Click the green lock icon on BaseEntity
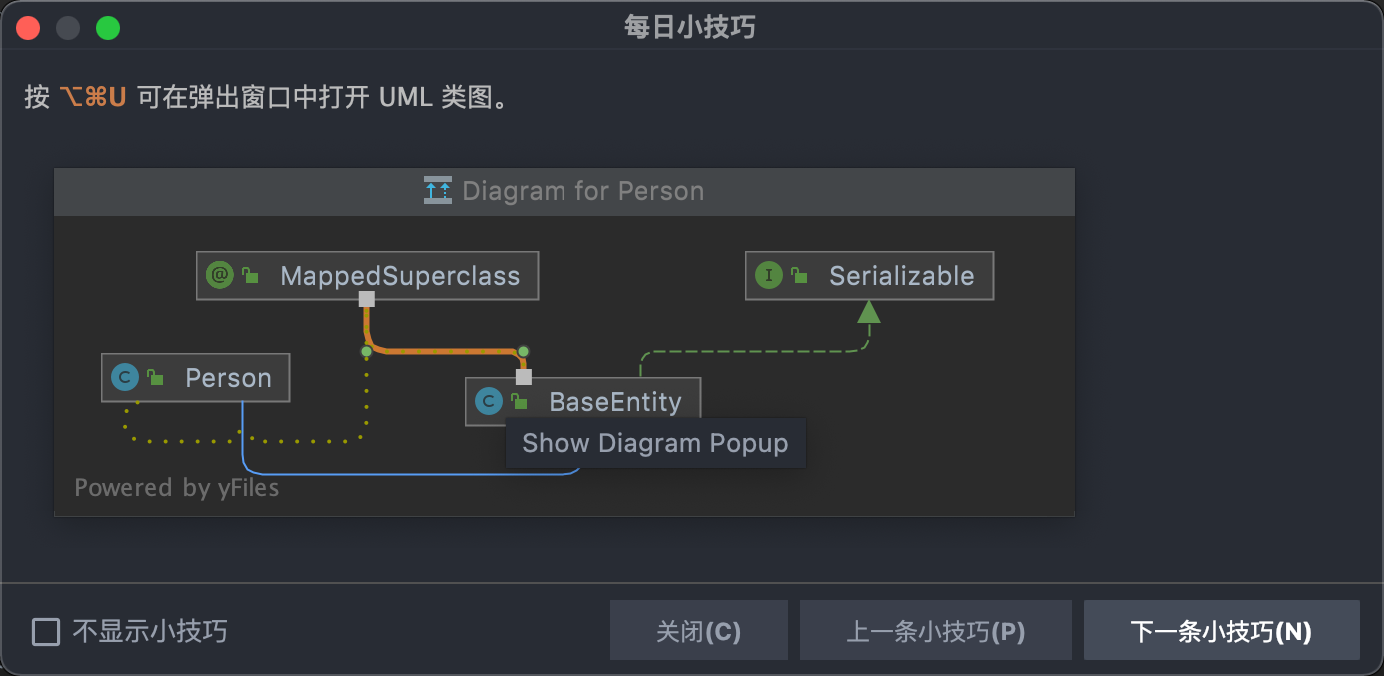This screenshot has width=1384, height=676. tap(519, 402)
